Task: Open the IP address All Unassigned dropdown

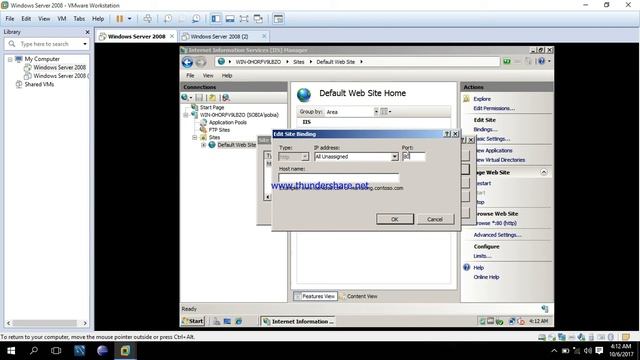Action: coord(395,157)
